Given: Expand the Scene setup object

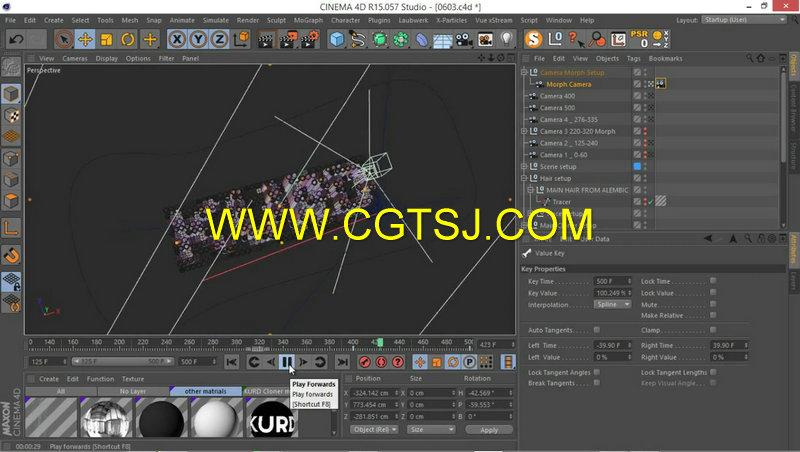Looking at the screenshot, I should (524, 166).
